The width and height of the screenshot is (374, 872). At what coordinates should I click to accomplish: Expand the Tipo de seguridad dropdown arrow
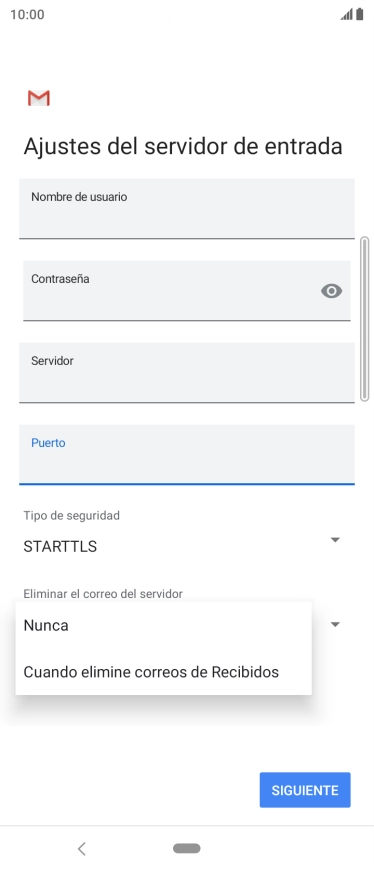pyautogui.click(x=335, y=540)
